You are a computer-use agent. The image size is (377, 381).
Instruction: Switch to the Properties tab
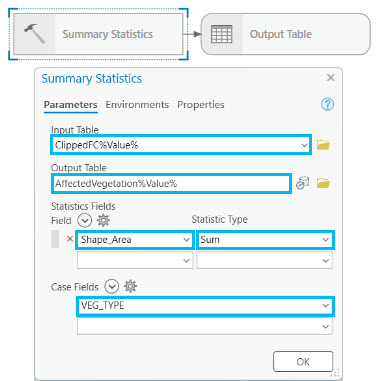coord(201,105)
